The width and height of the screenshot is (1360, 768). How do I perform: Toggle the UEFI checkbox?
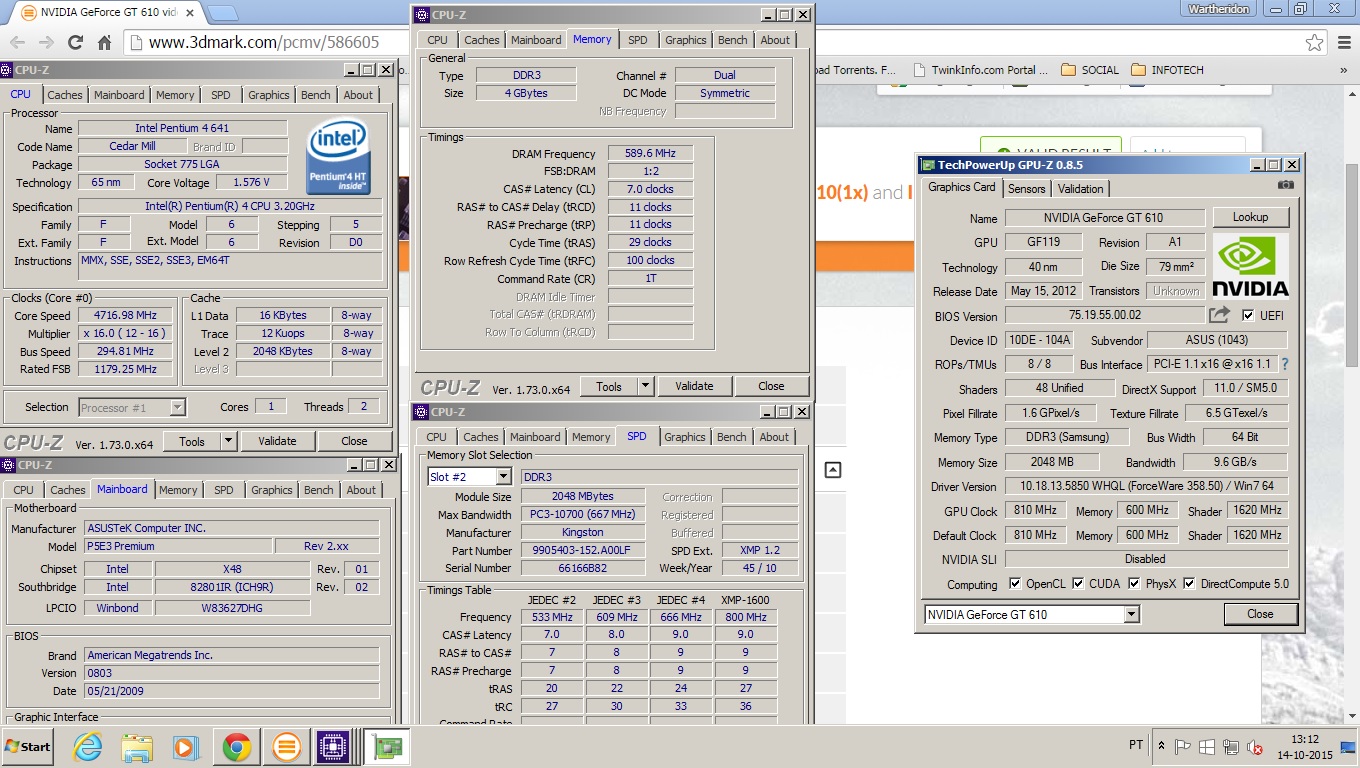tap(1248, 315)
